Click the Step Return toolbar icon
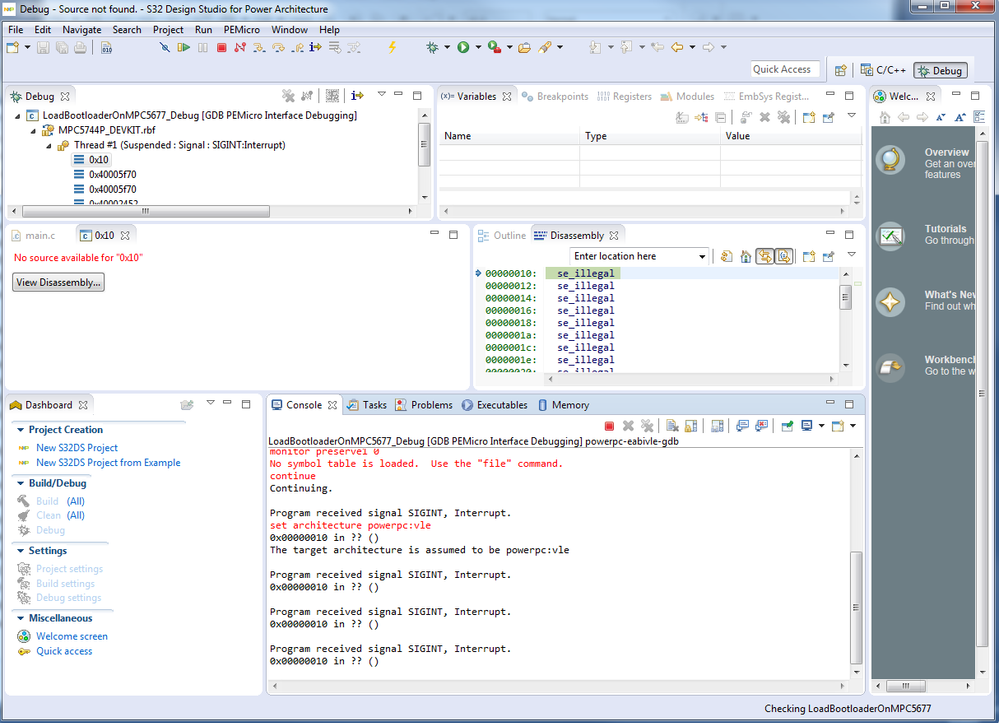The image size is (999, 723). pos(297,47)
